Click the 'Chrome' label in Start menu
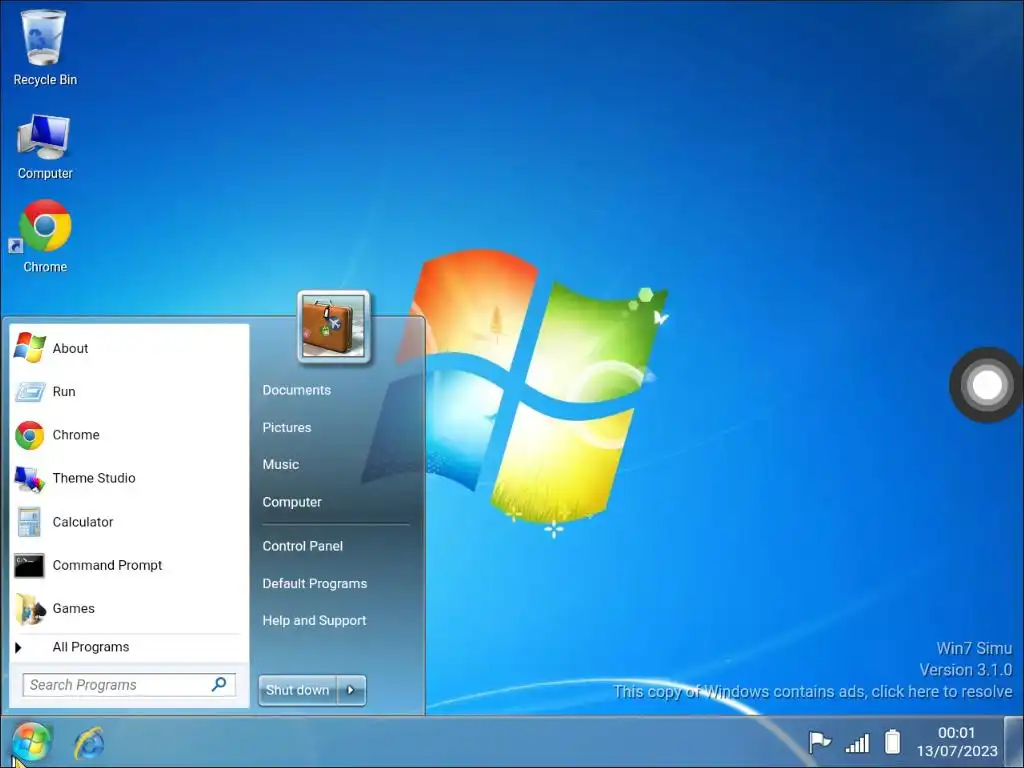This screenshot has width=1024, height=768. (76, 434)
